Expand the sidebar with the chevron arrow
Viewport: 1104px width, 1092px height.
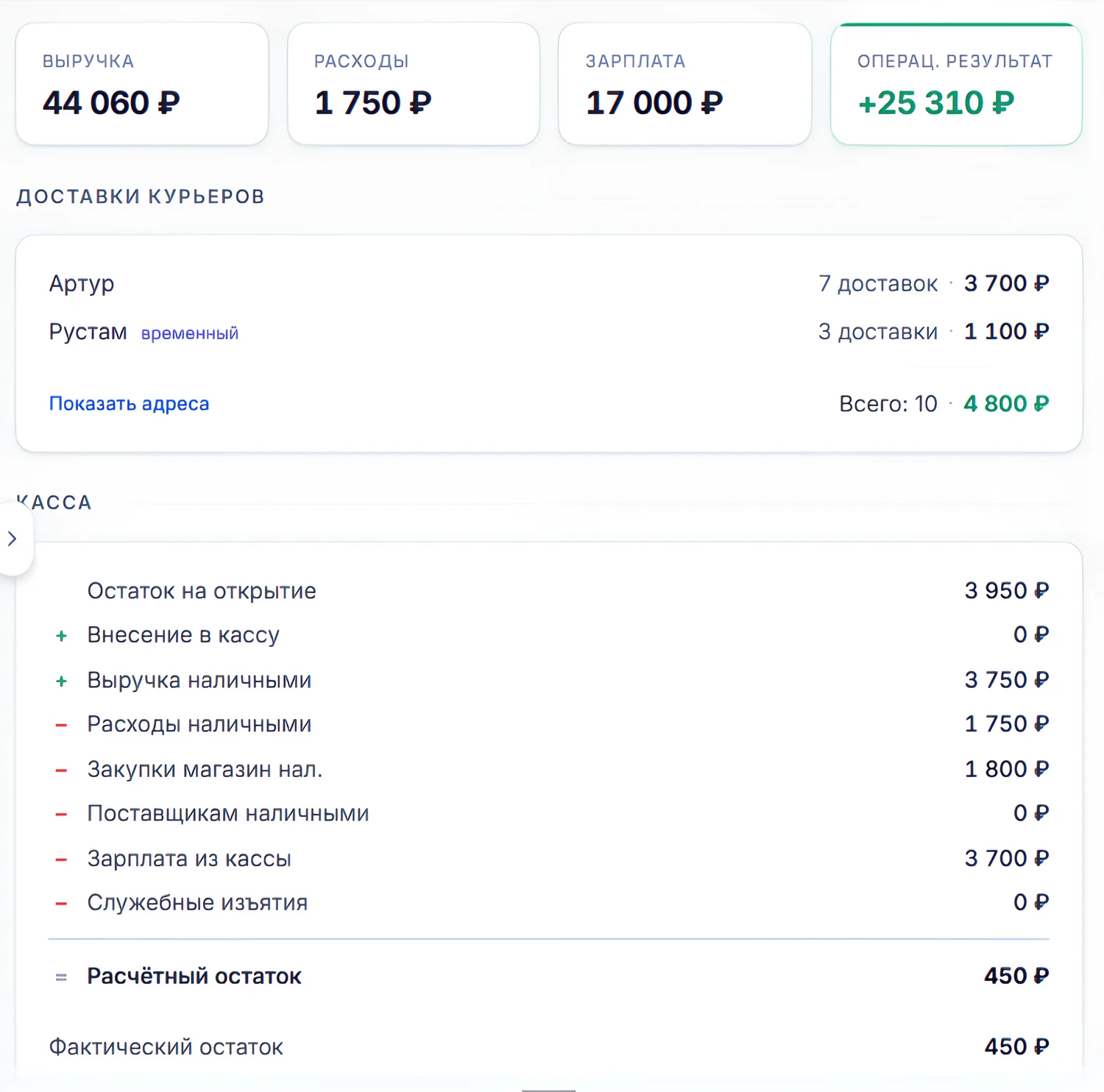[x=13, y=539]
